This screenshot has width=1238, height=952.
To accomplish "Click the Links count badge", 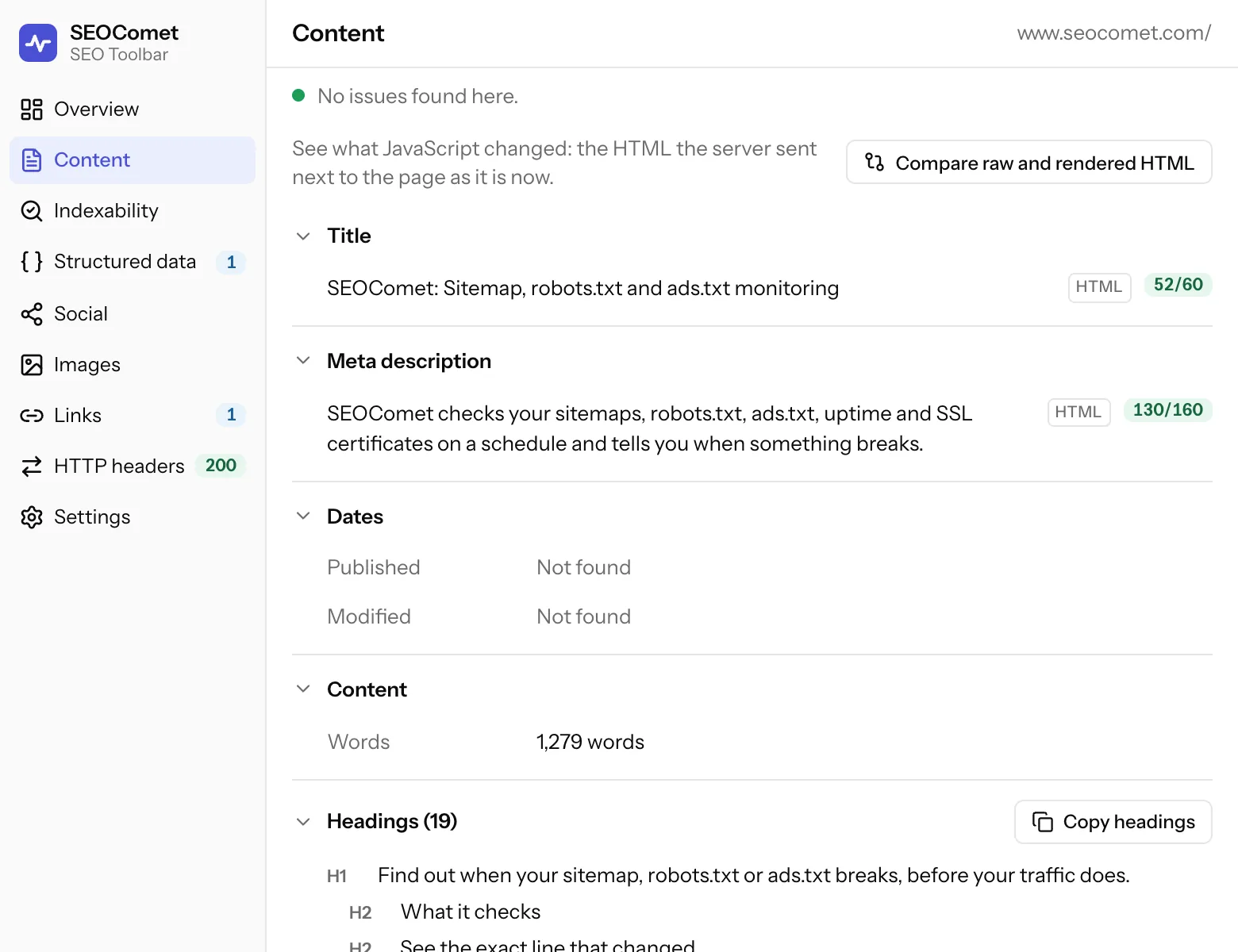I will tap(231, 415).
